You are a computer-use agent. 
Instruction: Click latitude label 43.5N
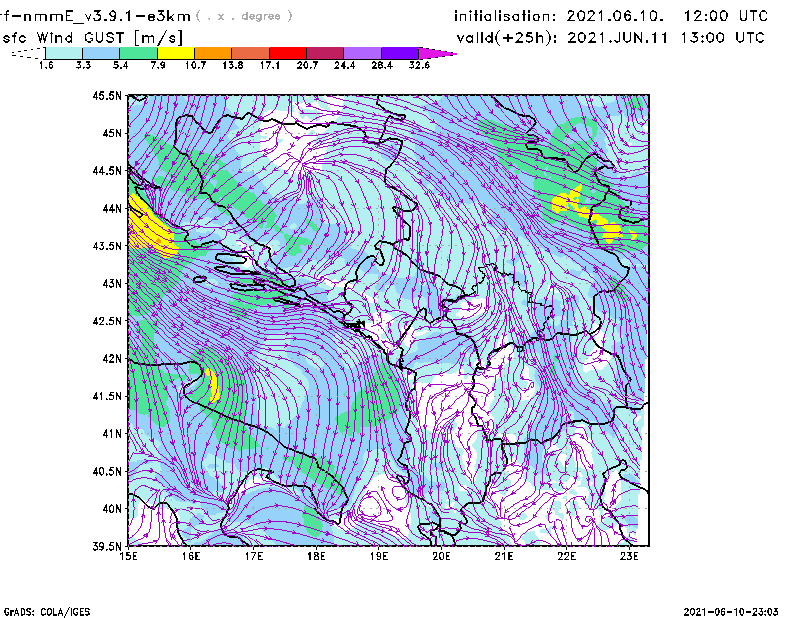pyautogui.click(x=108, y=246)
